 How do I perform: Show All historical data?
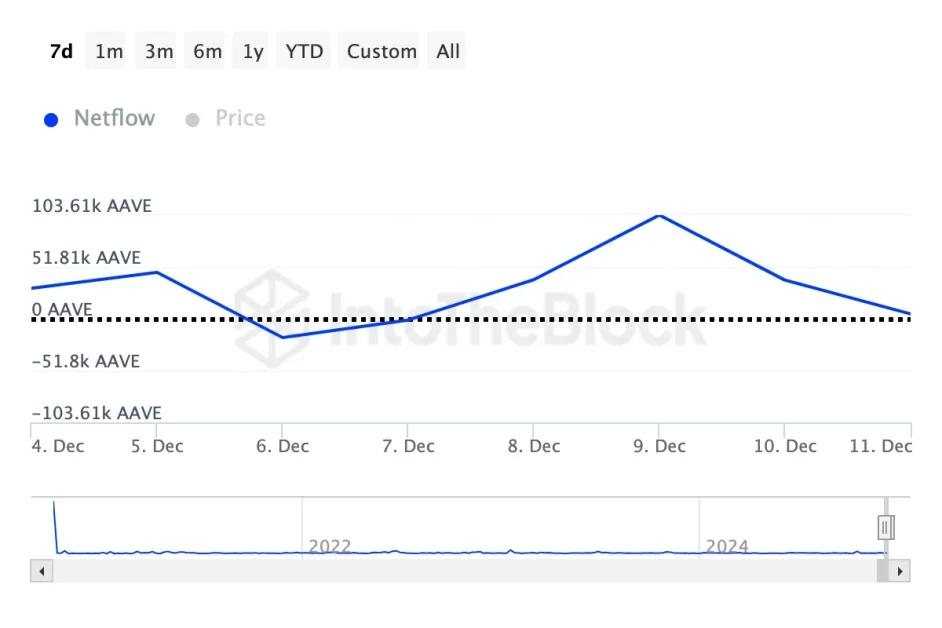448,51
